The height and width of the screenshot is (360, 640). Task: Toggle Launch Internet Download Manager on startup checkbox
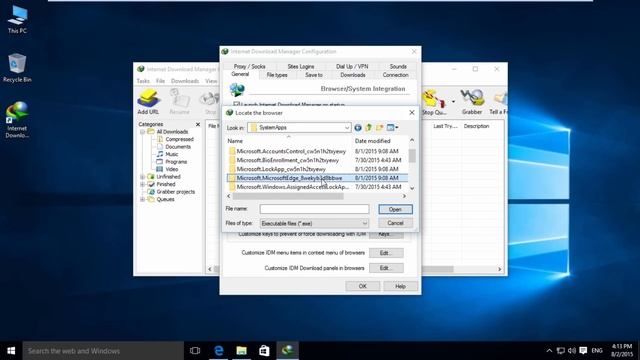236,105
